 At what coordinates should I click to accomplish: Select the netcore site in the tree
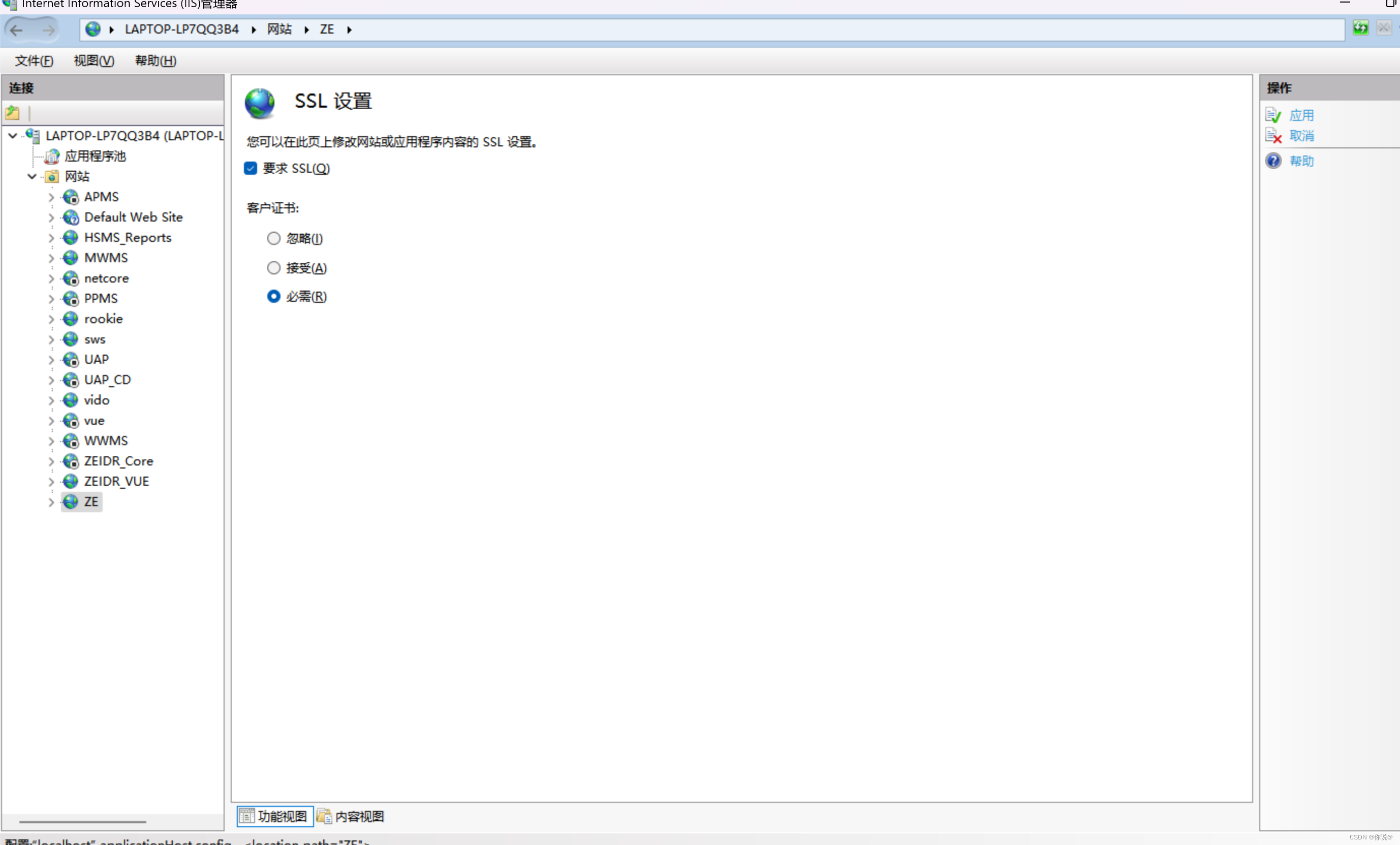[x=106, y=278]
